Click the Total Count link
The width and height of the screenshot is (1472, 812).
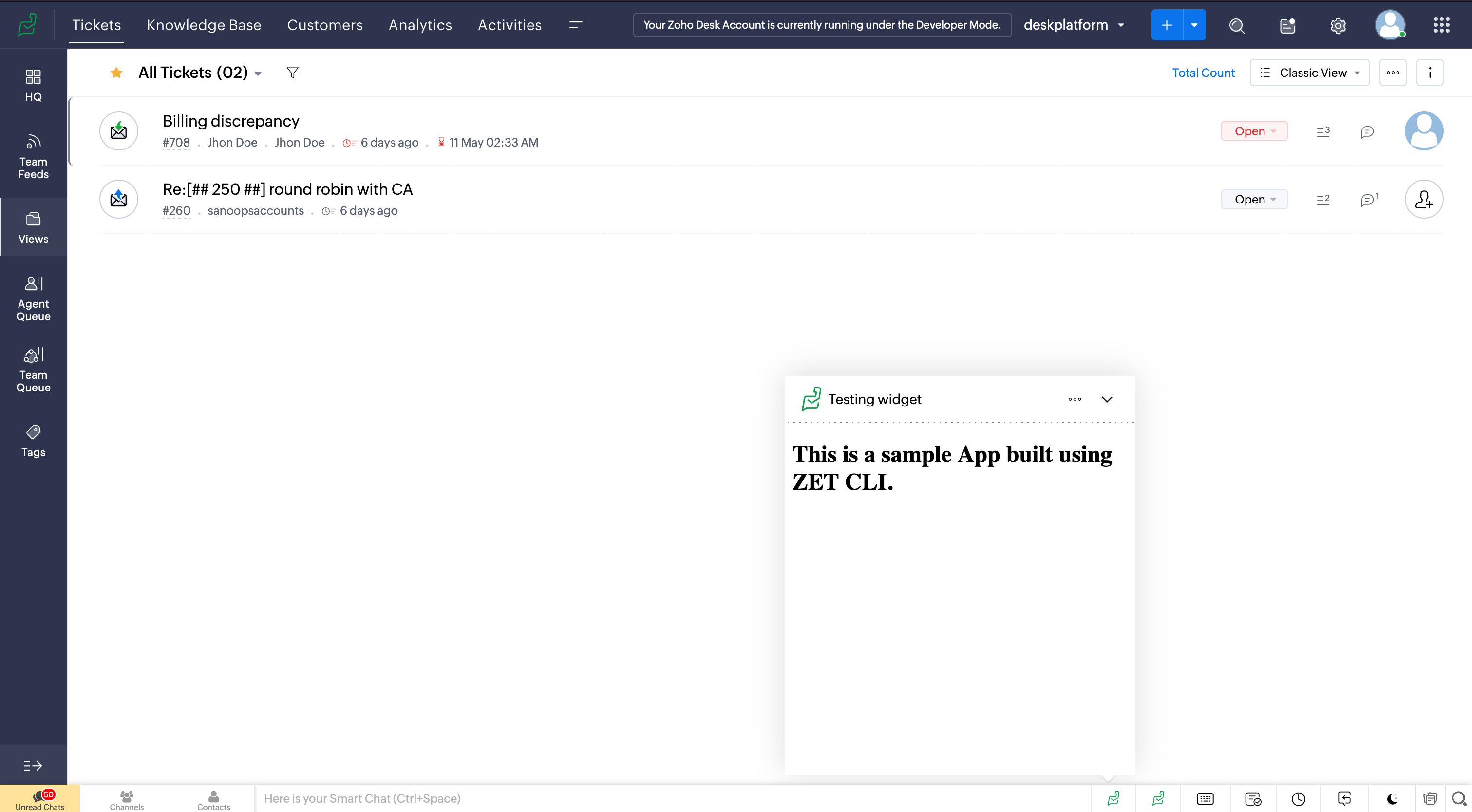click(1204, 73)
